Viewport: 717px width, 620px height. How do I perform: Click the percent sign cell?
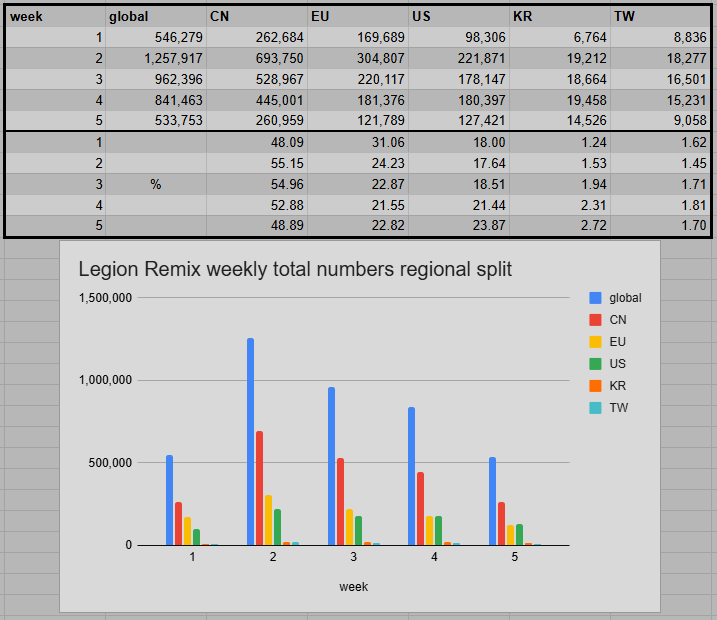(x=155, y=184)
